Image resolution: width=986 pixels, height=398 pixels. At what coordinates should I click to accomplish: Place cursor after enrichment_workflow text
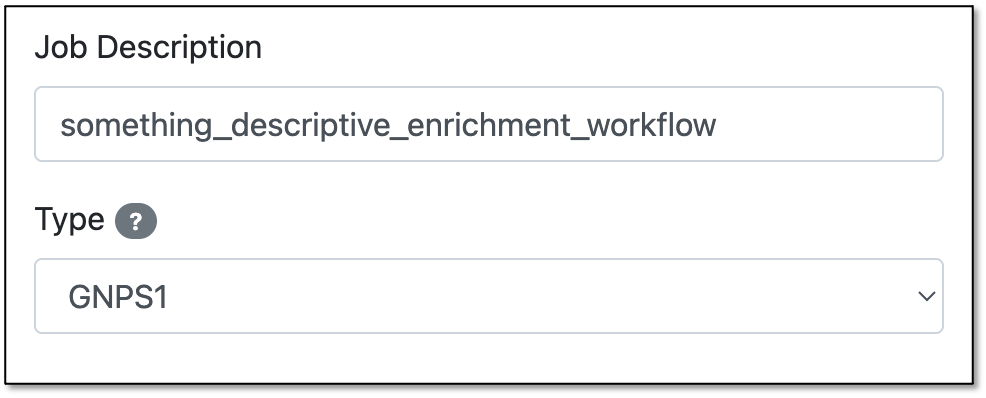click(x=718, y=126)
